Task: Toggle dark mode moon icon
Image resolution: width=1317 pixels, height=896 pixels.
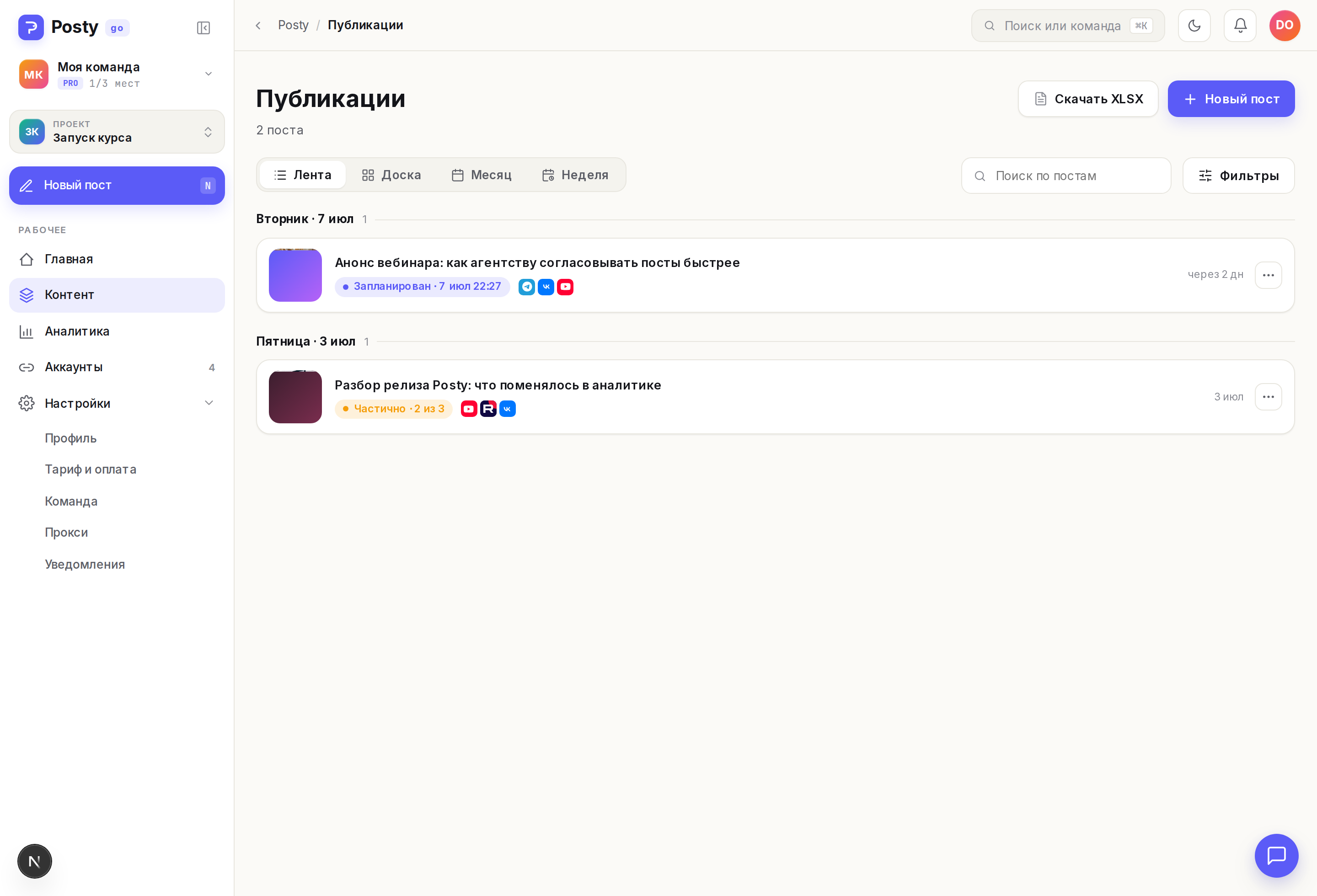Action: [1194, 26]
